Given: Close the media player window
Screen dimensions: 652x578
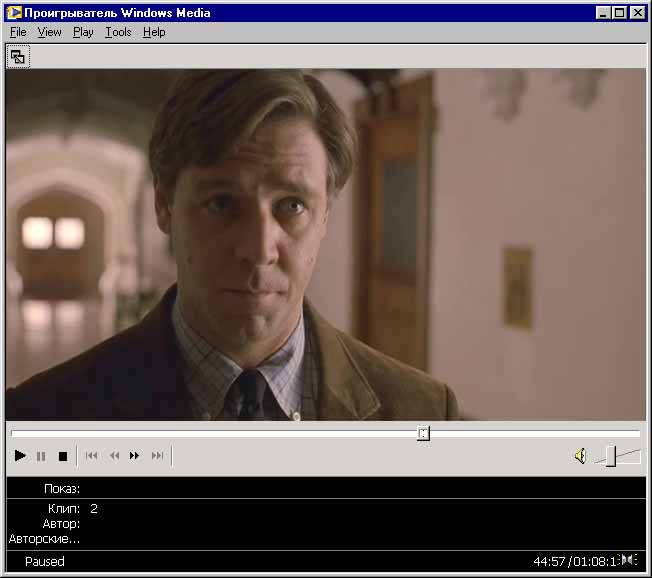Looking at the screenshot, I should pos(637,13).
